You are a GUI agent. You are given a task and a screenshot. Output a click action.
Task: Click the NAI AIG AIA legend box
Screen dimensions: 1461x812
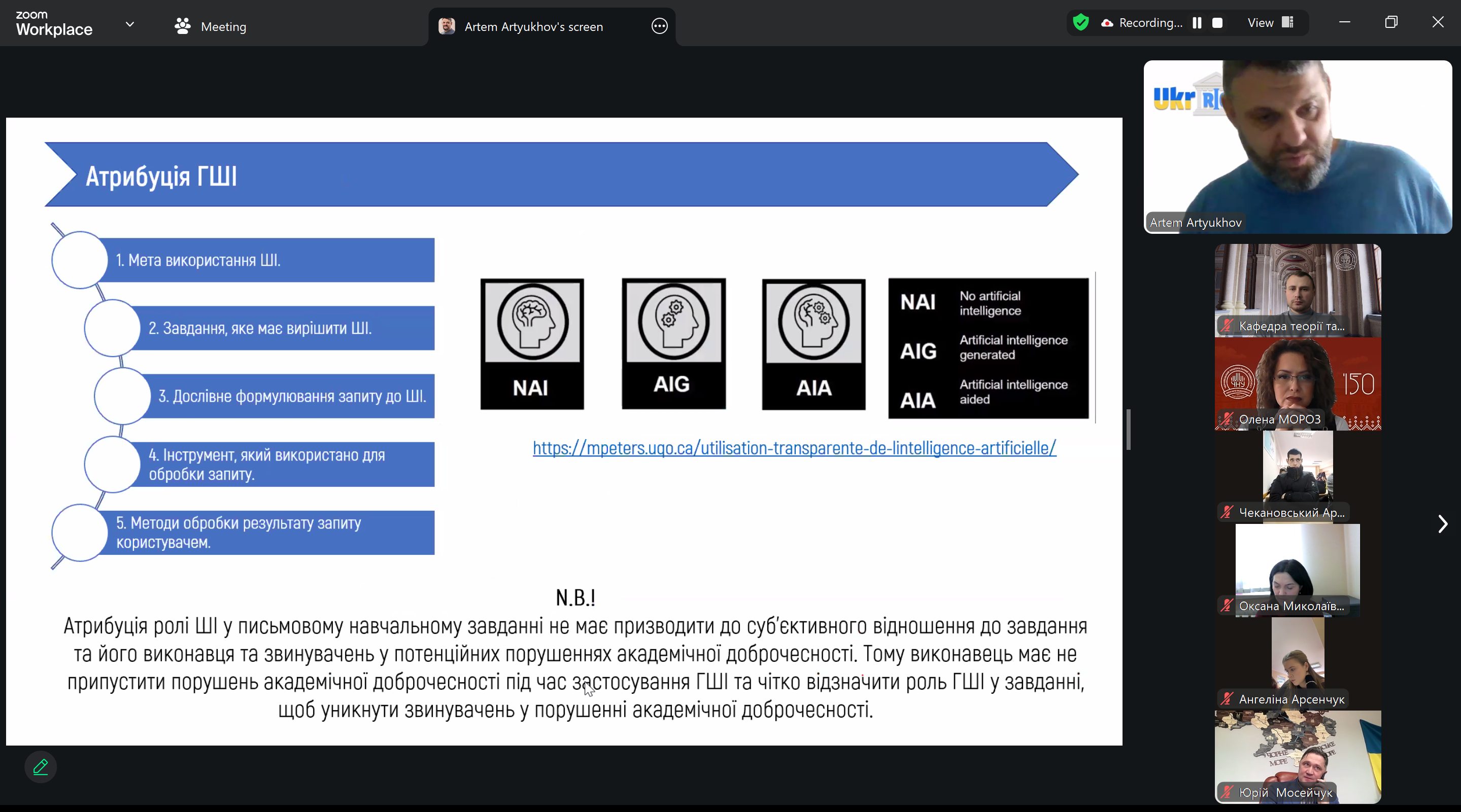click(989, 348)
